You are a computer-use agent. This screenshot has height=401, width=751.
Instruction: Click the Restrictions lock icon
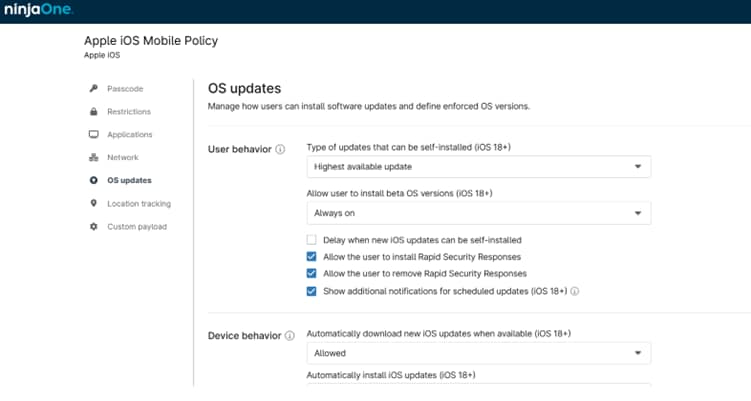tap(93, 112)
